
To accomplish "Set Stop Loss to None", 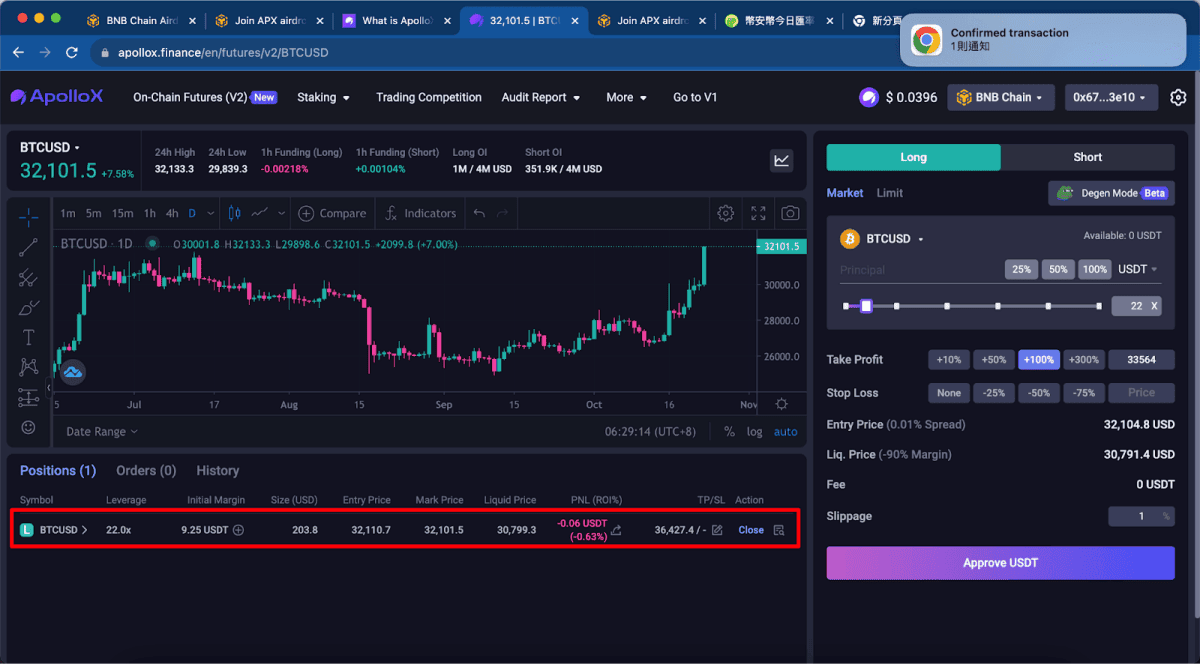I will 949,393.
